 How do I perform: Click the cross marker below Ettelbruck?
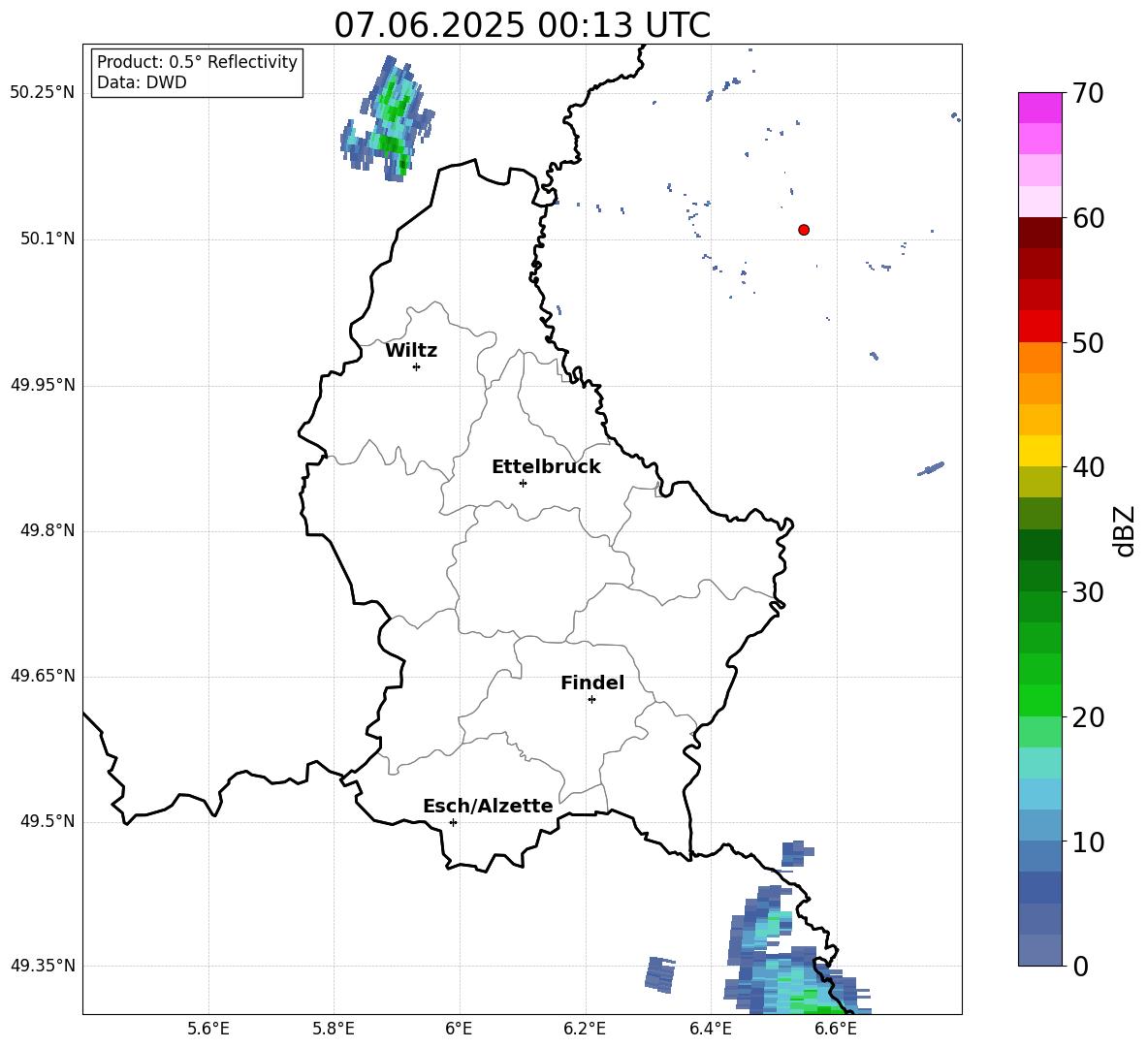tap(523, 483)
